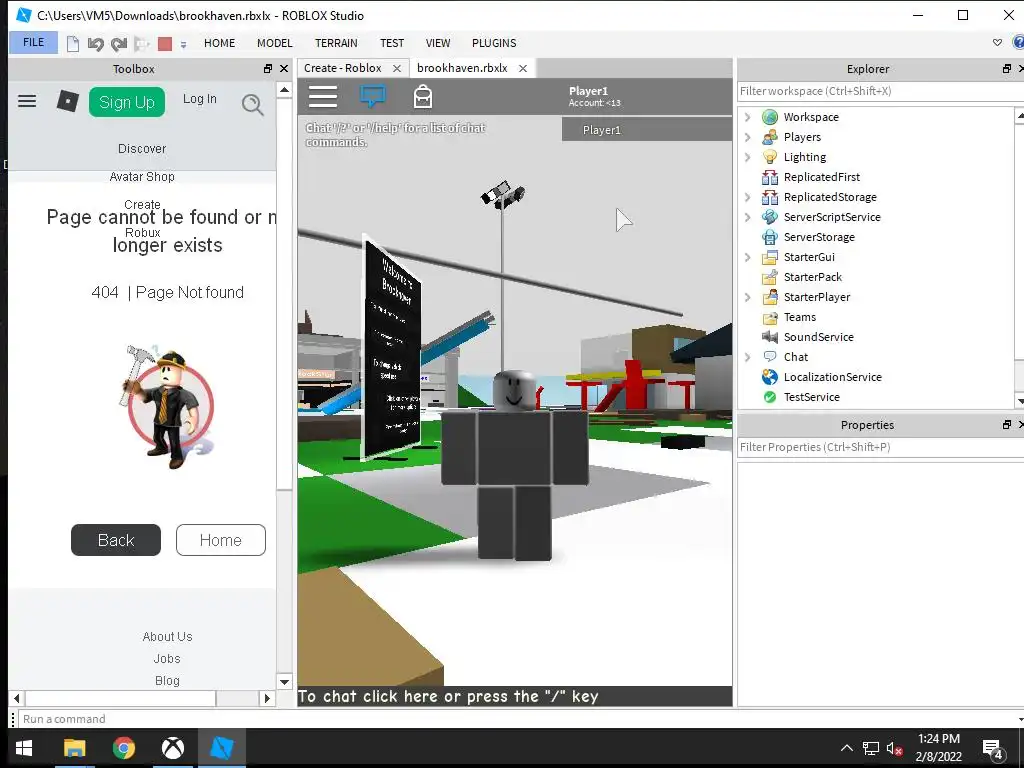Toggle the in-game chat bubble icon
The width and height of the screenshot is (1024, 768).
(373, 97)
